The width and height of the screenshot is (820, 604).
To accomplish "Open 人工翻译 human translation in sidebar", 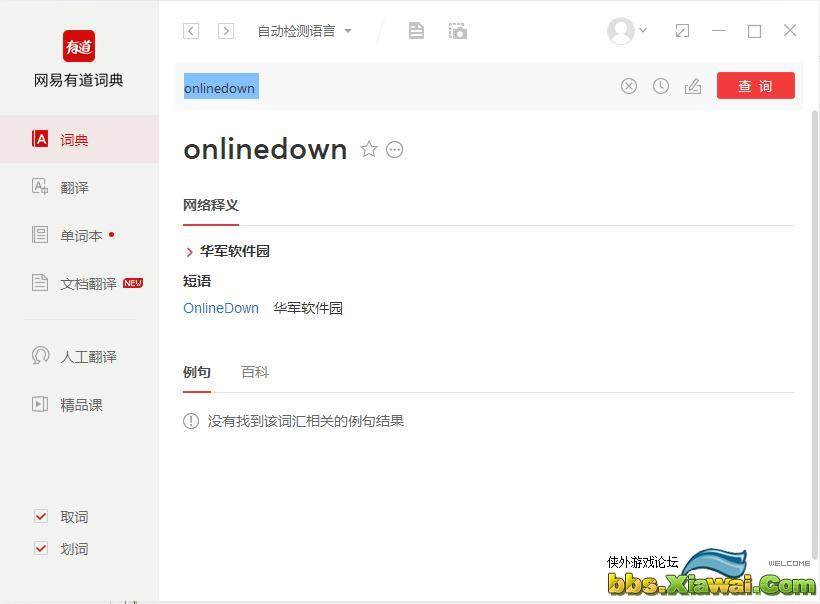I will pyautogui.click(x=79, y=357).
